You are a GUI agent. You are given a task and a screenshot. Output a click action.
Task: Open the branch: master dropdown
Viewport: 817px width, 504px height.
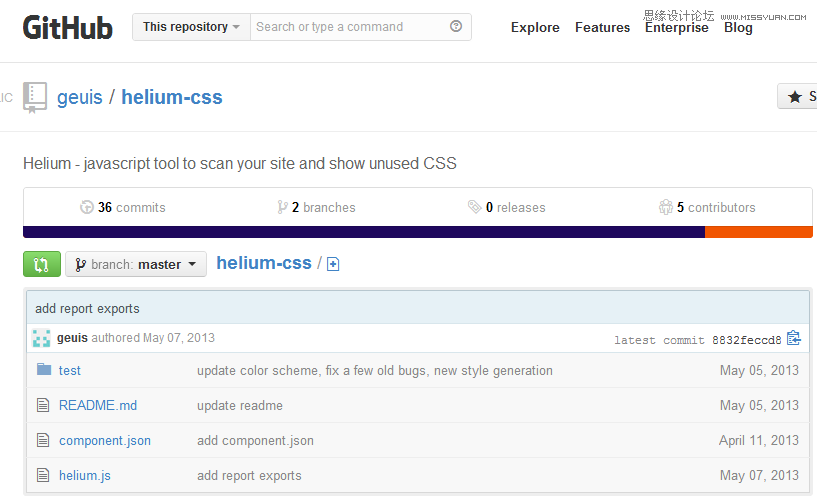[136, 264]
